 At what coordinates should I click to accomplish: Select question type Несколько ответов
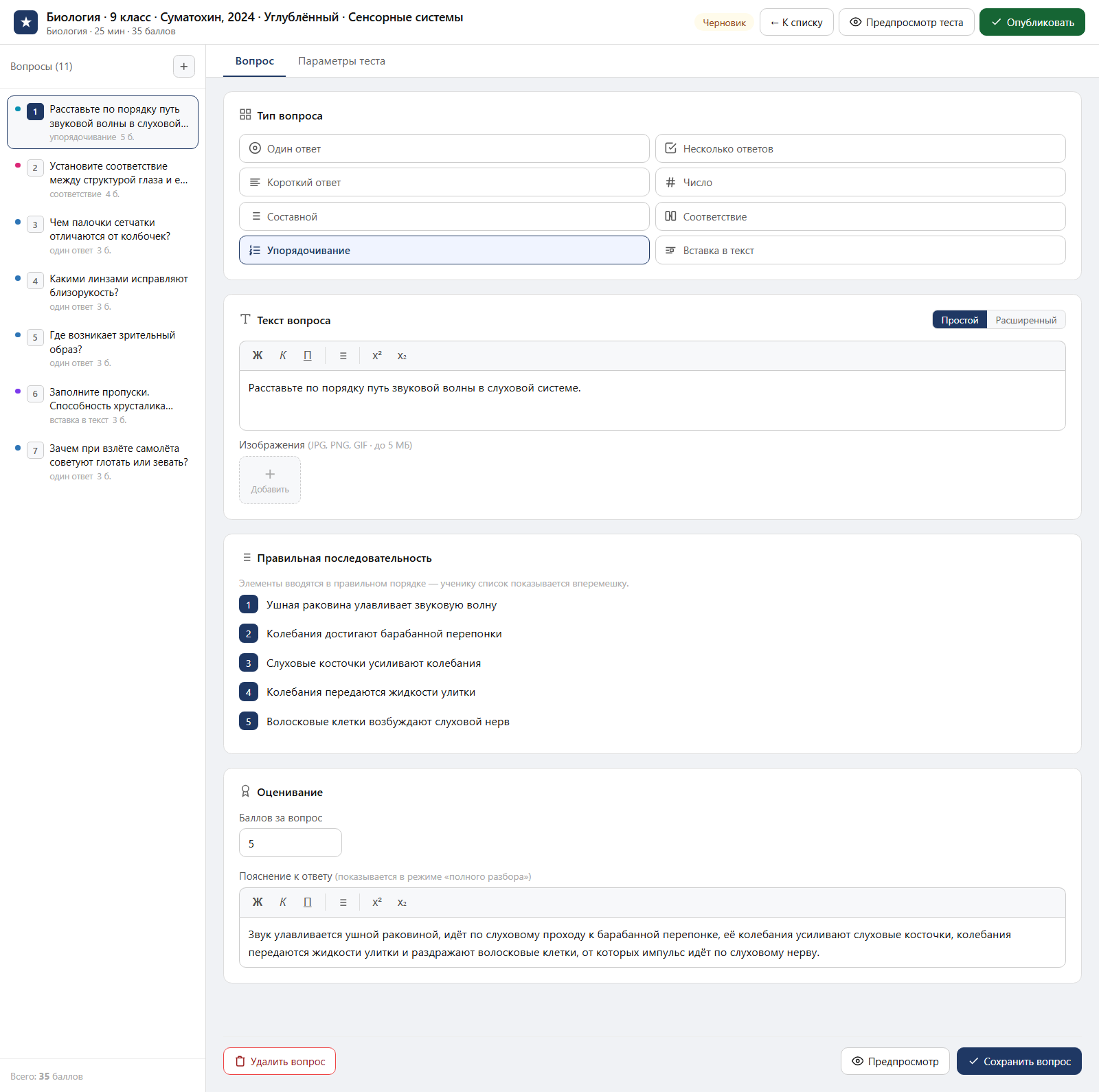[860, 148]
